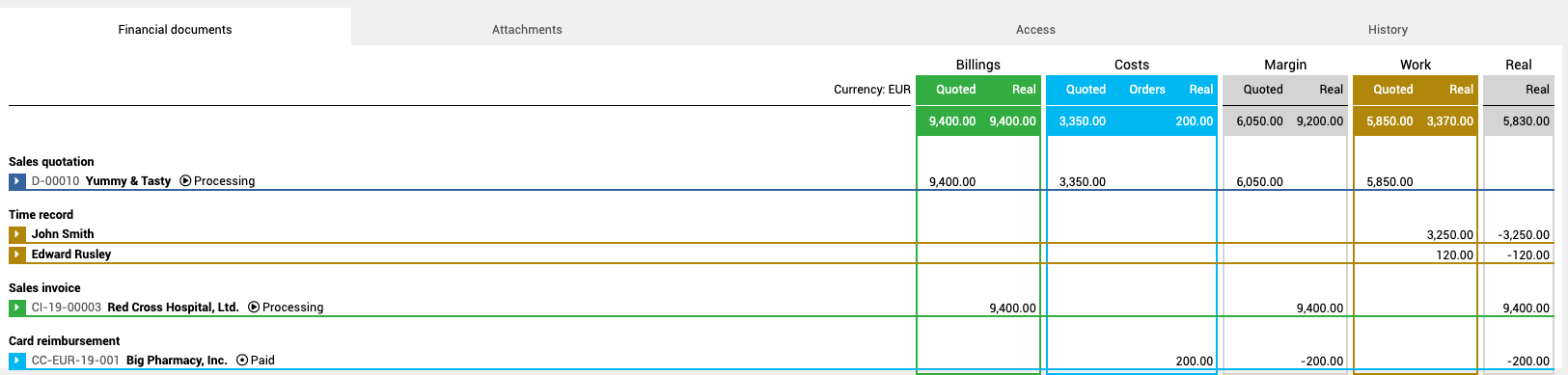
Task: Open Red Cross Hospital, Ltd. invoice
Action: (173, 308)
